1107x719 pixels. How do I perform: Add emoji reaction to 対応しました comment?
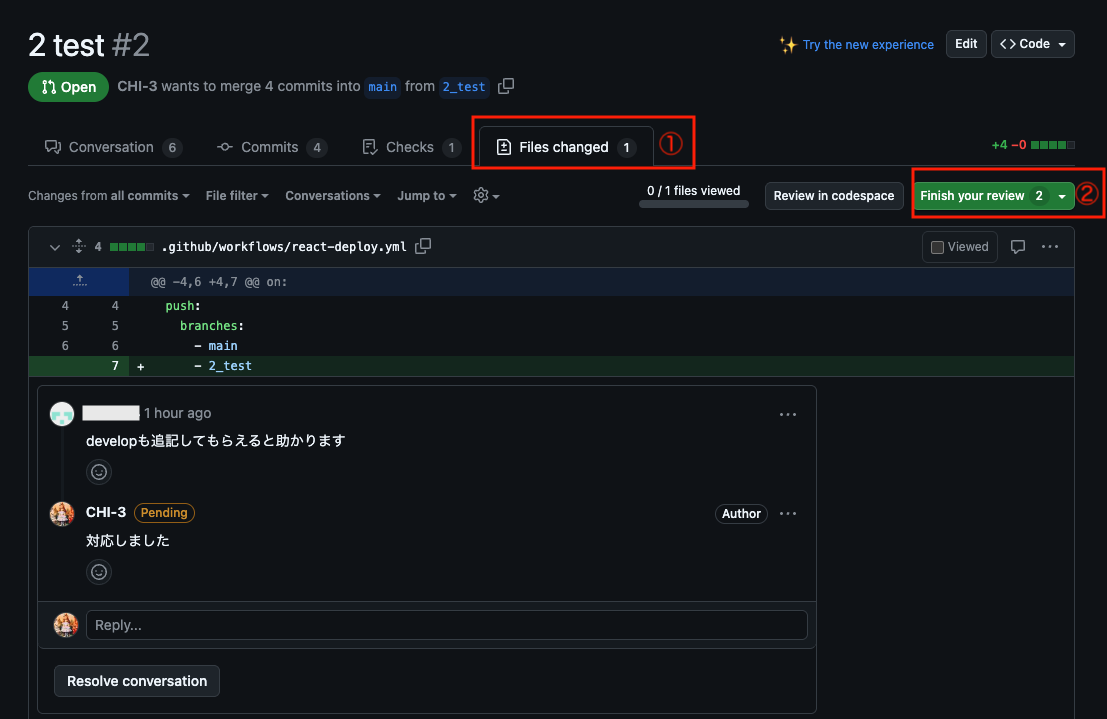click(99, 571)
